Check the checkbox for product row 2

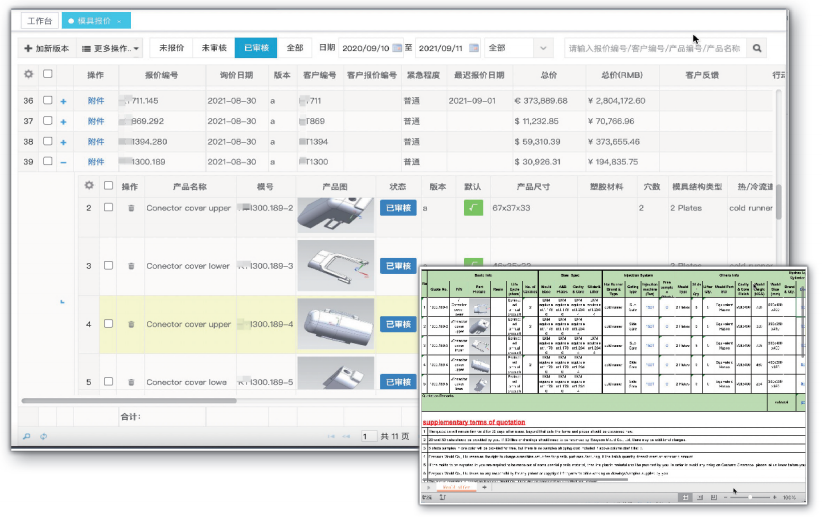tap(109, 208)
